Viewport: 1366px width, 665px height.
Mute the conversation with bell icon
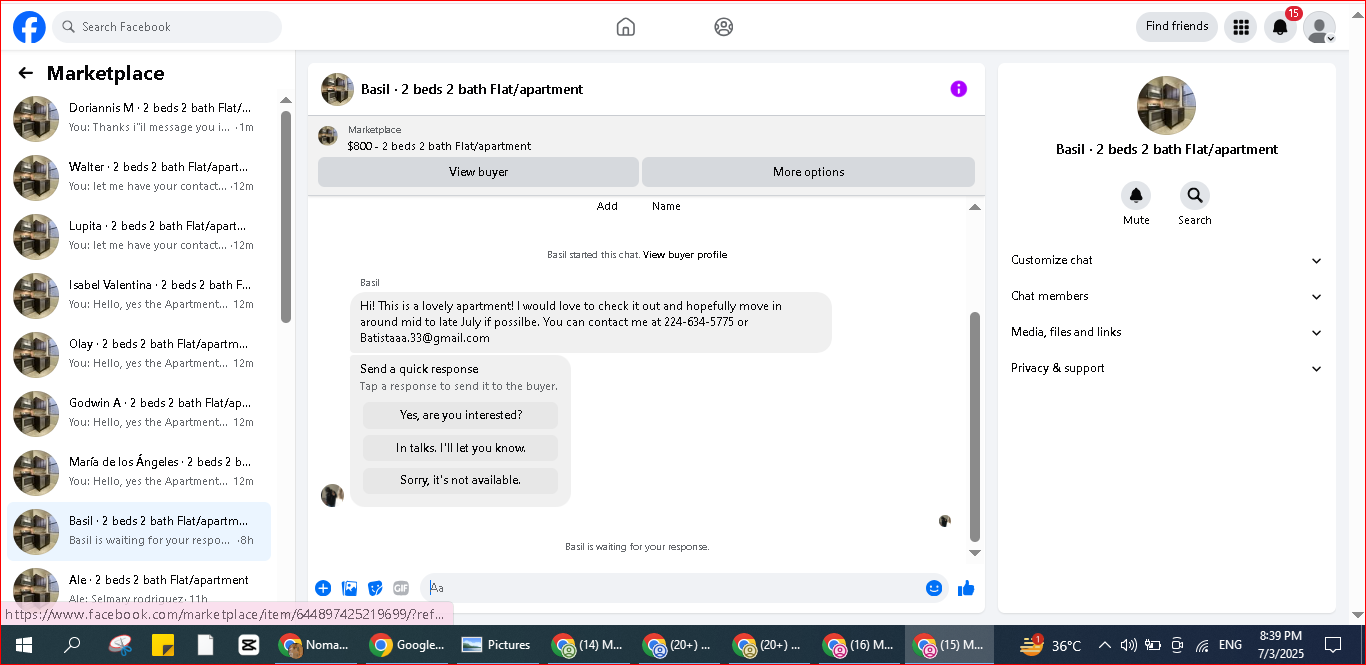[x=1136, y=195]
